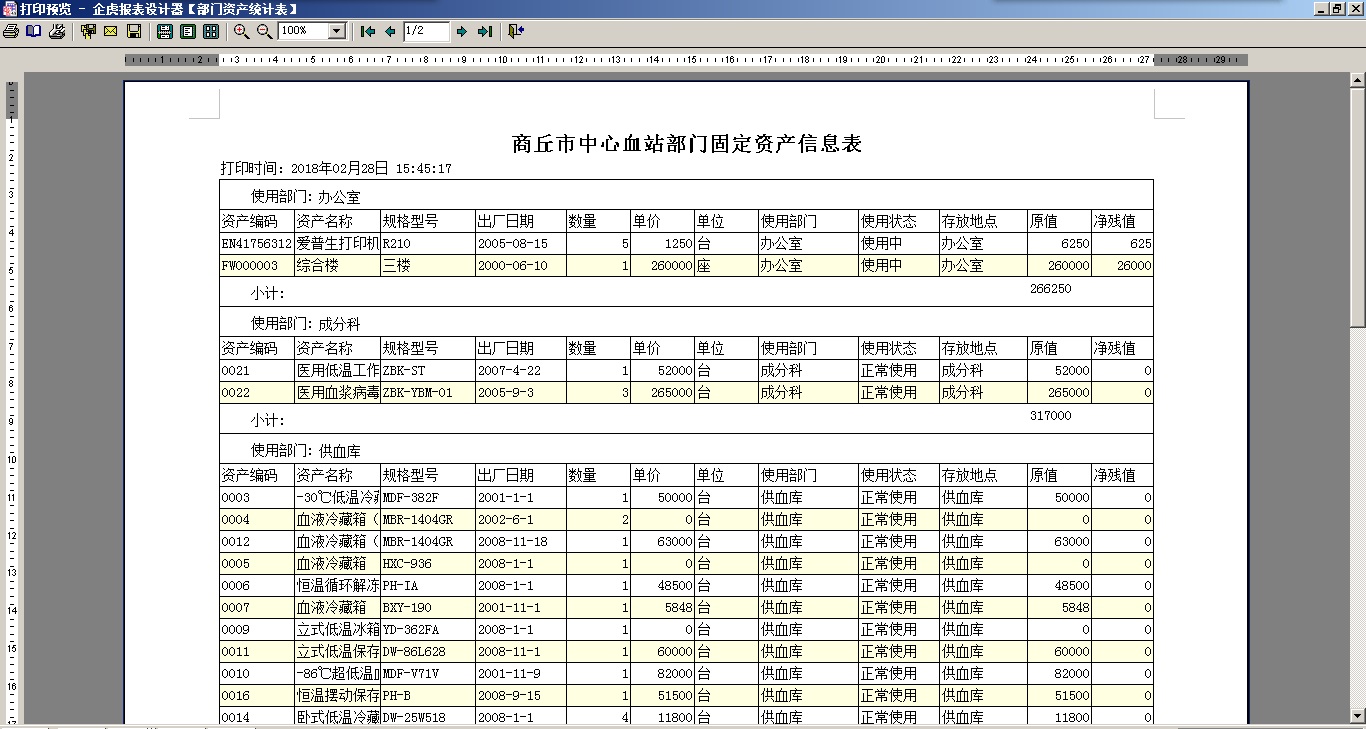Click the zoom in magnifier

[242, 31]
